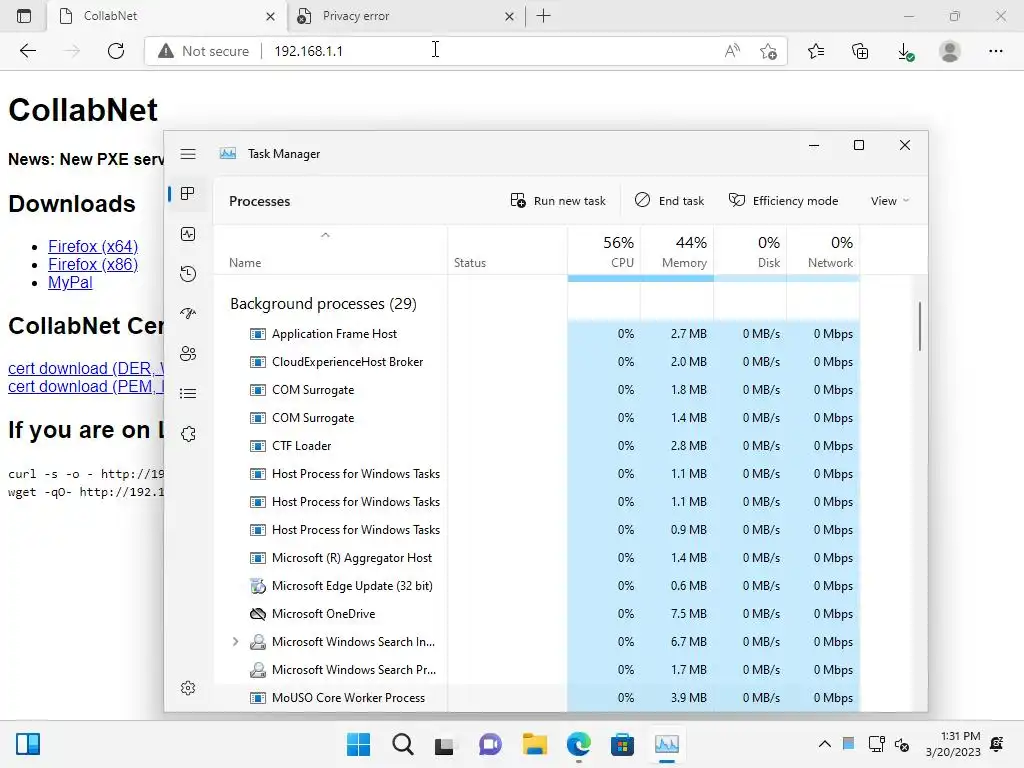Open the View dropdown in Task Manager
This screenshot has width=1024, height=768.
point(889,200)
